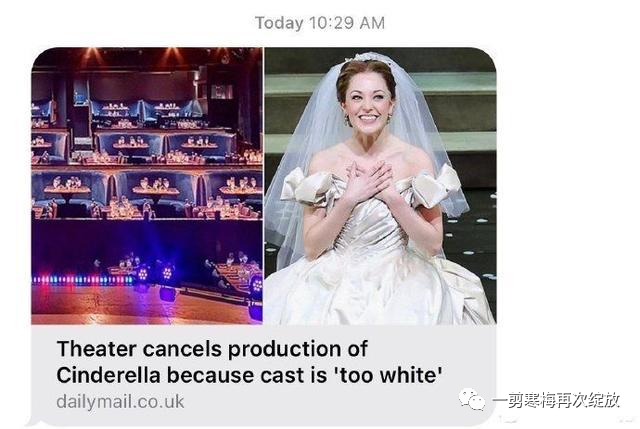Click the tiara on the woman's head
Viewport: 640px width, 429px height.
tap(367, 57)
